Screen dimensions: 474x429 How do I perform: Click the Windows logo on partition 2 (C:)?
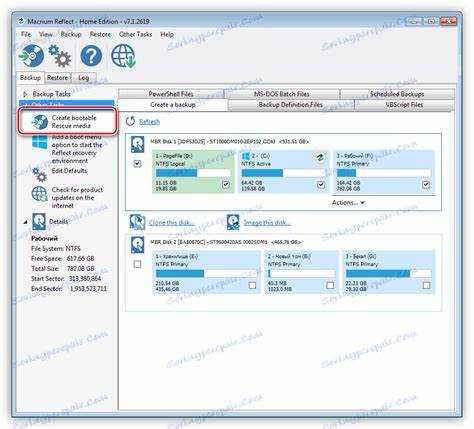click(246, 156)
